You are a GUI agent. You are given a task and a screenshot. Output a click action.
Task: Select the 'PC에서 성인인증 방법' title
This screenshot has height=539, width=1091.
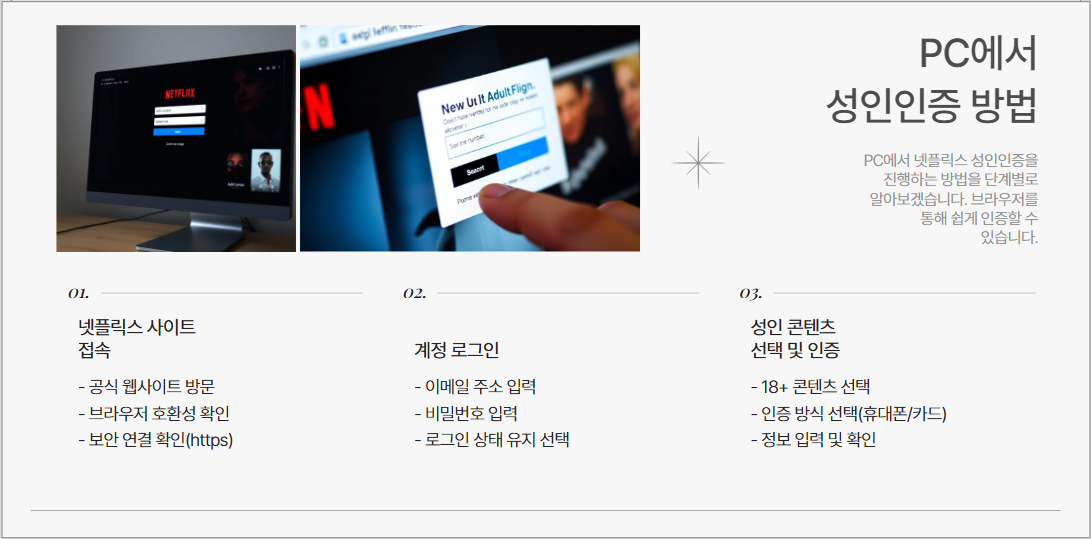point(932,80)
